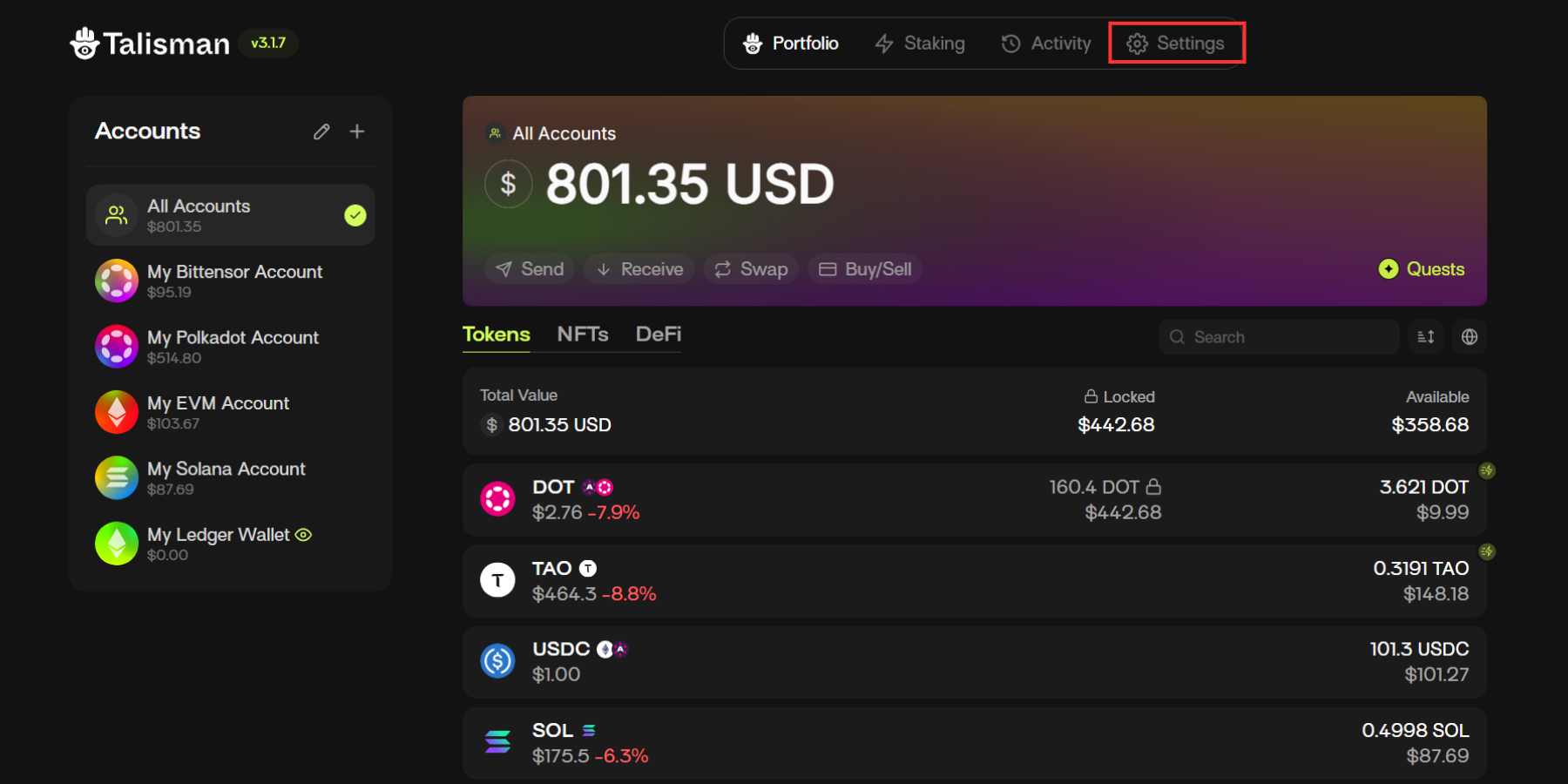This screenshot has width=1568, height=784.
Task: Toggle the total value currency symbol
Action: click(491, 425)
